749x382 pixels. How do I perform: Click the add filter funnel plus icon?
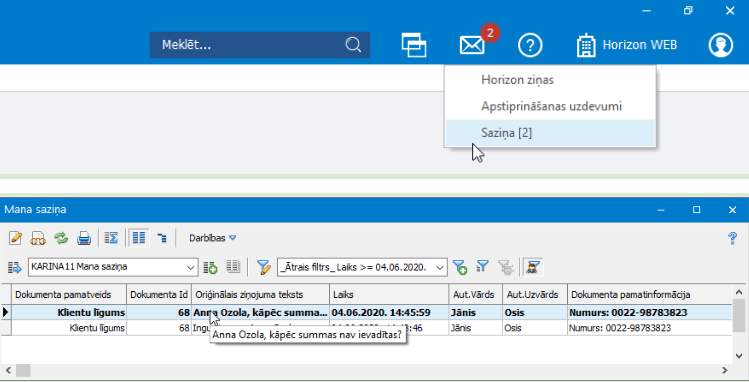pos(460,267)
